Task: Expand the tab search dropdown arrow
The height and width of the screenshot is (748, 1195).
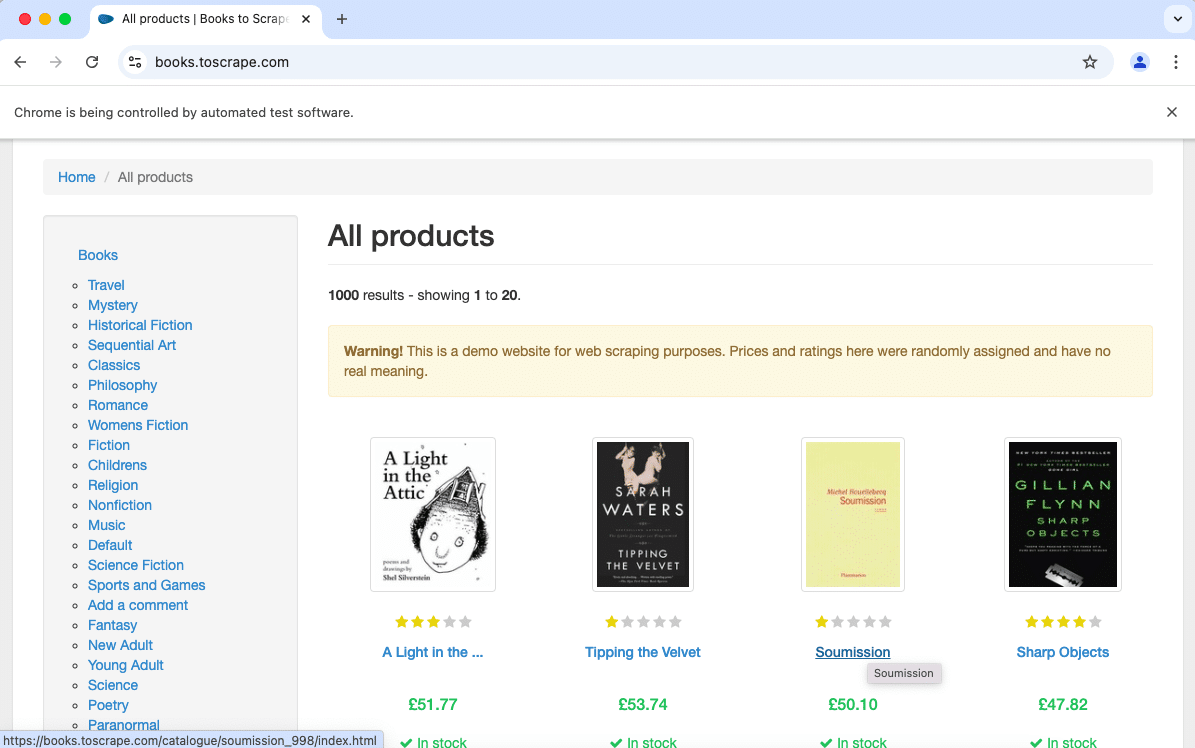Action: click(1175, 19)
